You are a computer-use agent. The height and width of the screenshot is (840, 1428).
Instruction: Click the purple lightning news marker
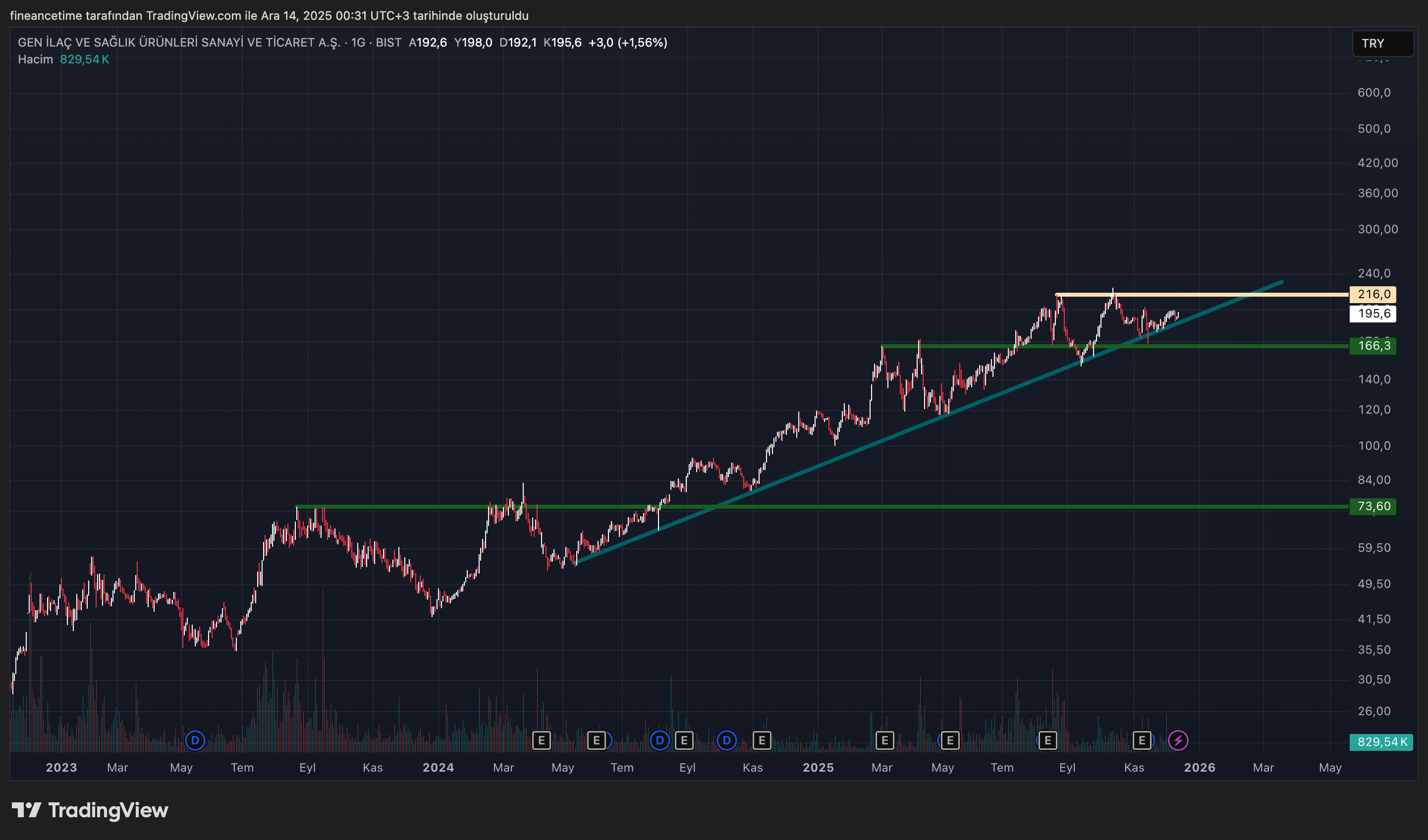pos(1178,740)
